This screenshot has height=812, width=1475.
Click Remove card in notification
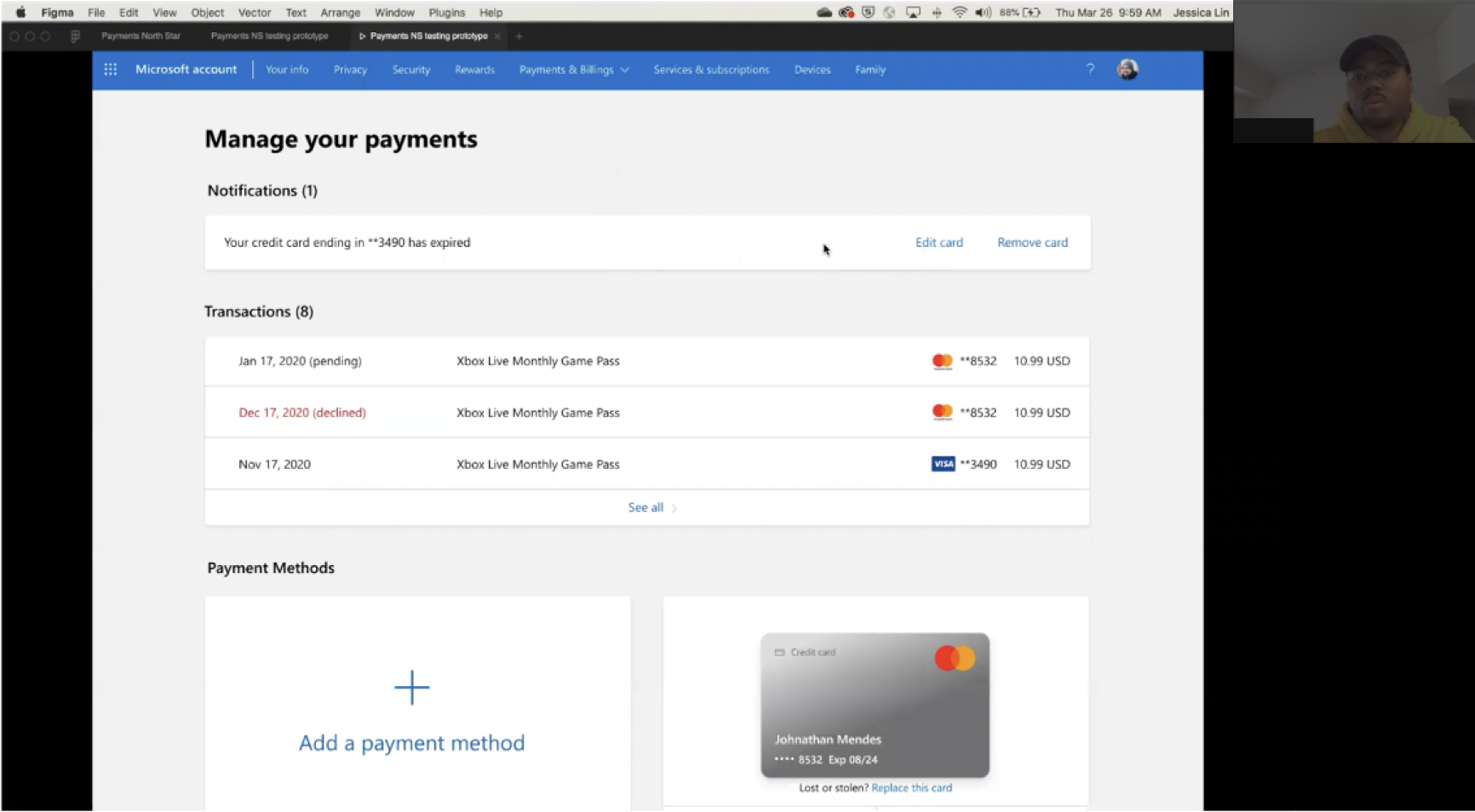1032,243
